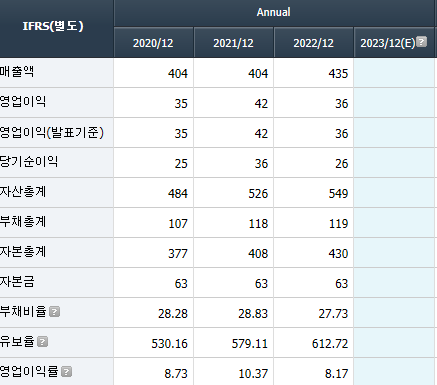Click the 자본총계 row label
The image size is (437, 385).
[23, 252]
